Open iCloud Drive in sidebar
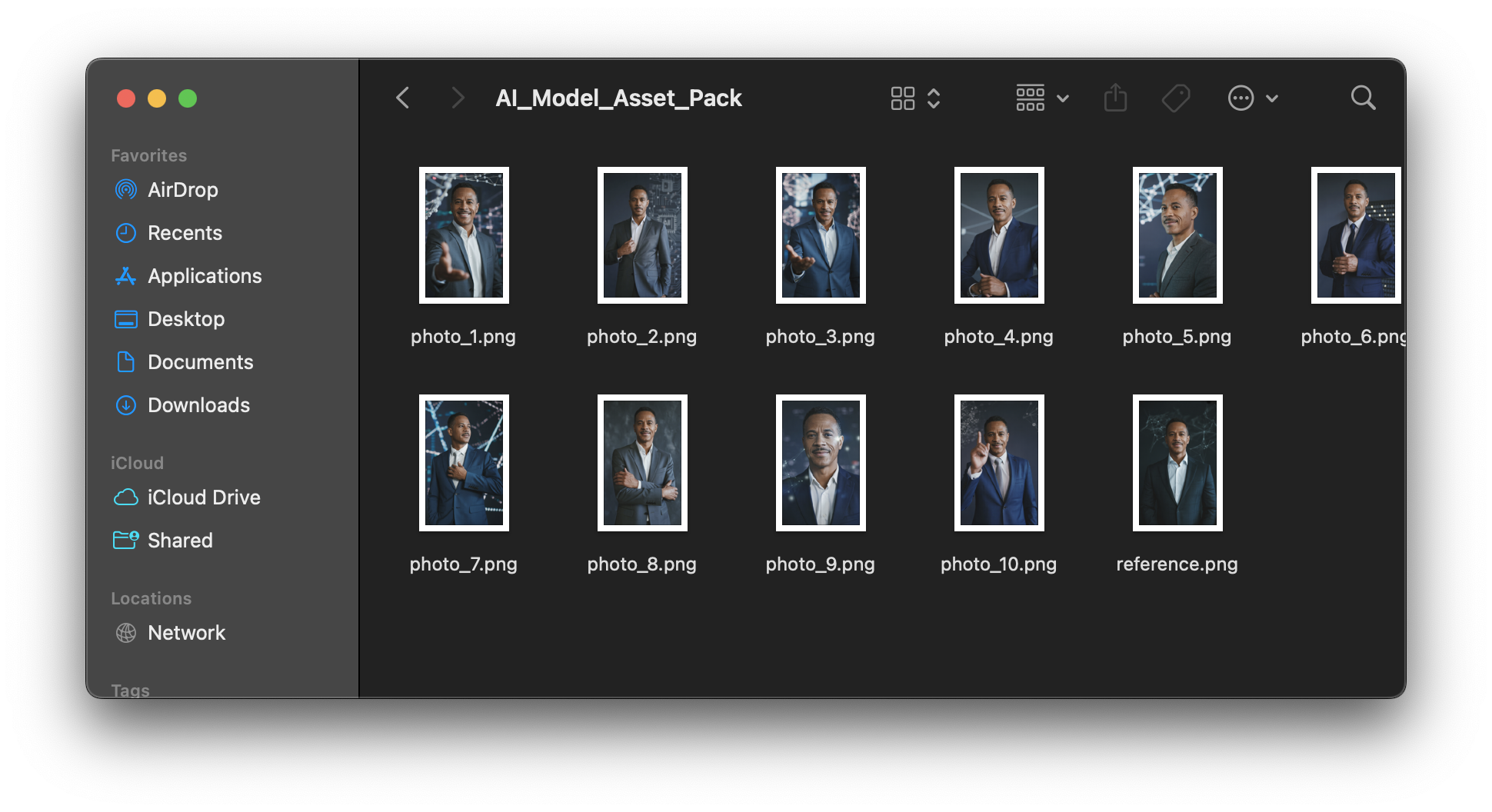This screenshot has height=812, width=1492. click(203, 498)
